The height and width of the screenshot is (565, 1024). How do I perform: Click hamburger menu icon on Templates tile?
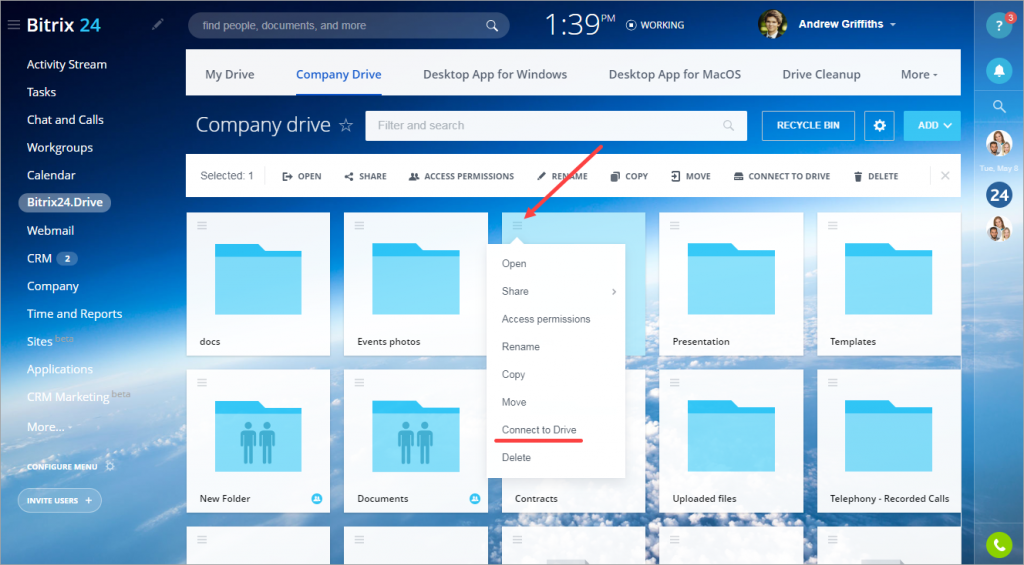(x=833, y=225)
